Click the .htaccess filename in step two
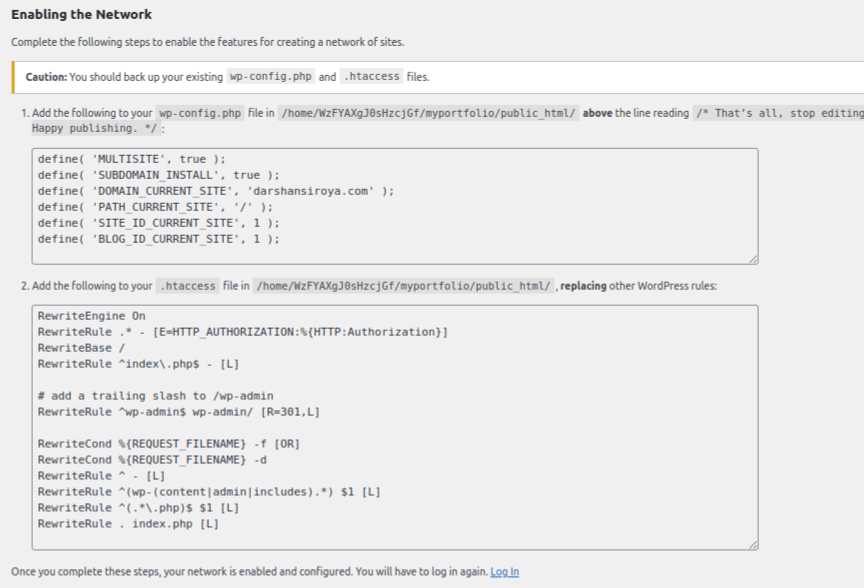 coord(187,286)
